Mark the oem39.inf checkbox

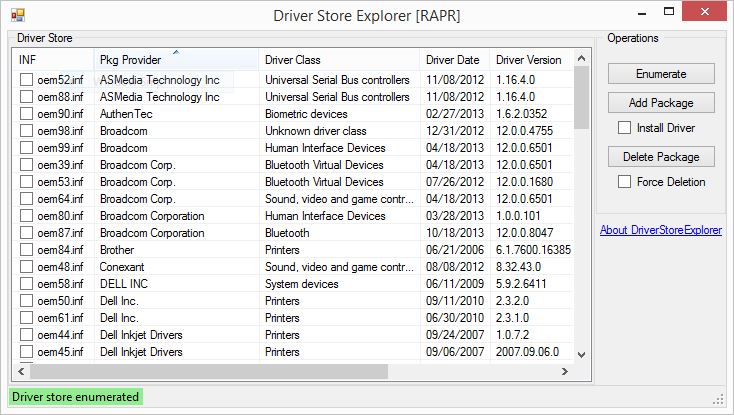[x=26, y=165]
